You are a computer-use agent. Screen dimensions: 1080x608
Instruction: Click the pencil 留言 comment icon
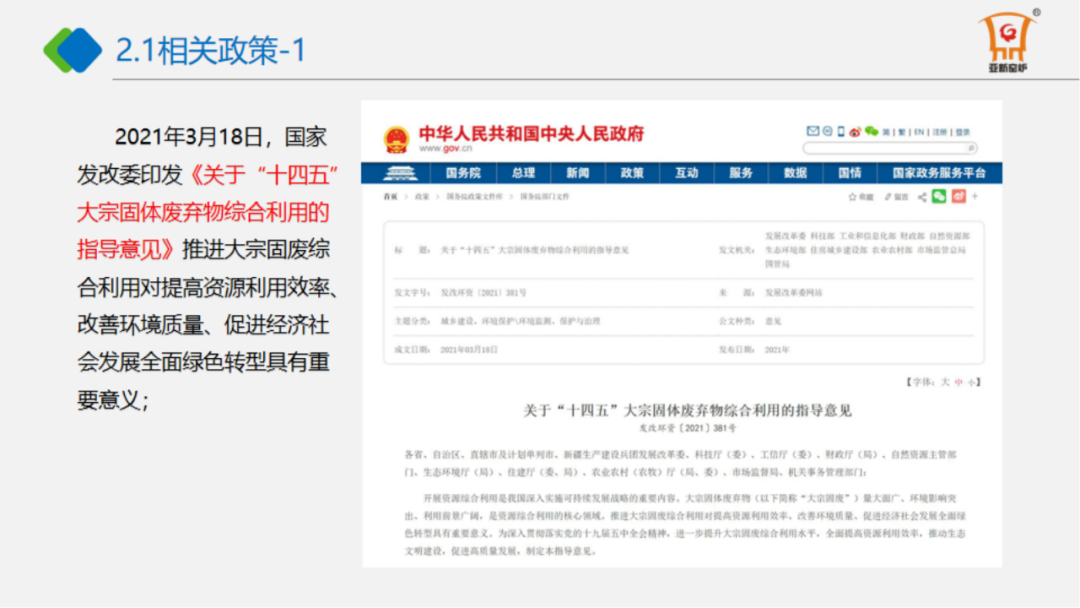tap(888, 197)
